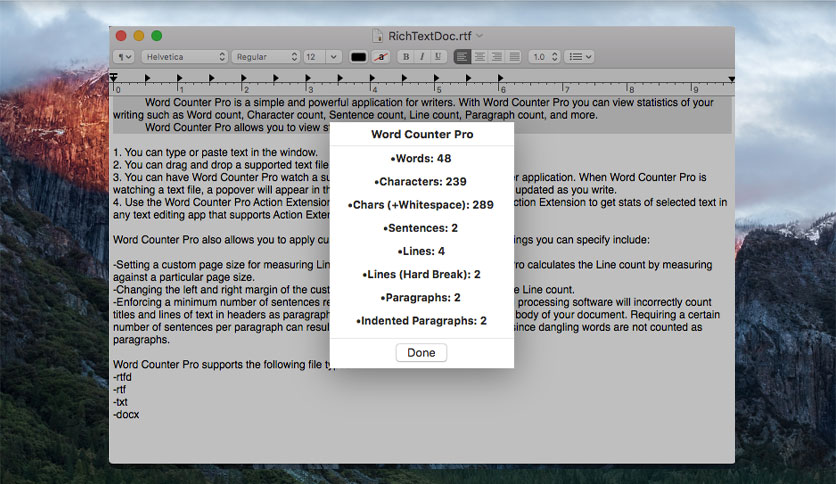The height and width of the screenshot is (484, 836).
Task: Expand the font size dropdown arrow
Action: pyautogui.click(x=334, y=57)
